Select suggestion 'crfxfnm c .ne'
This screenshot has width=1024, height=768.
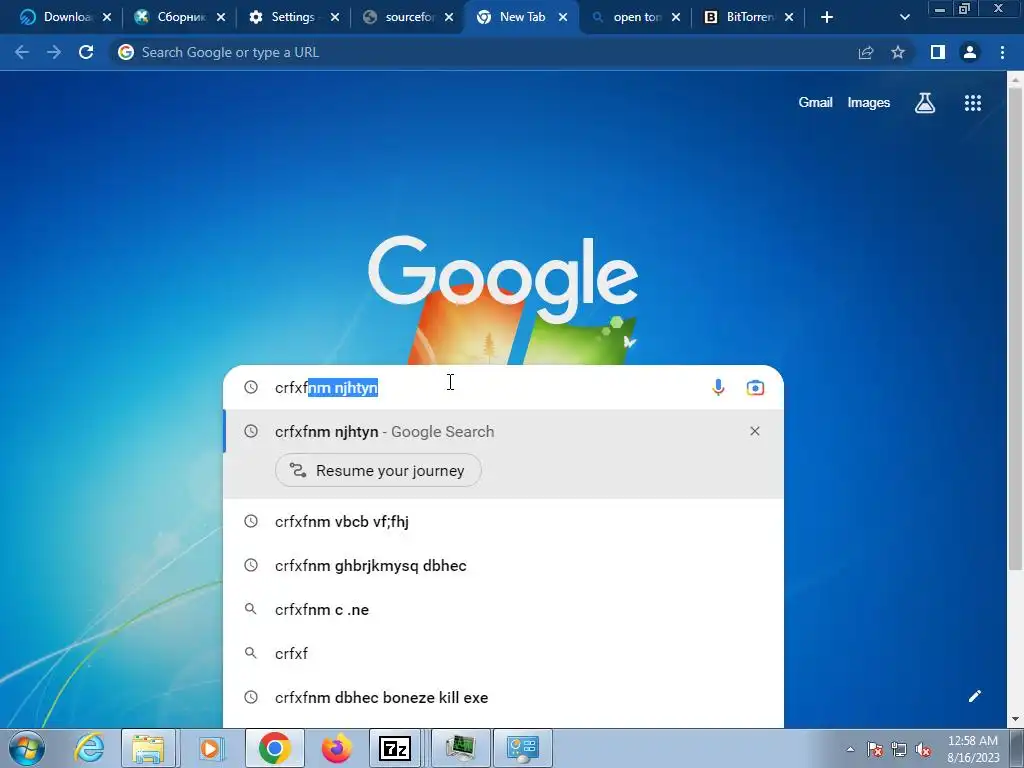(504, 609)
